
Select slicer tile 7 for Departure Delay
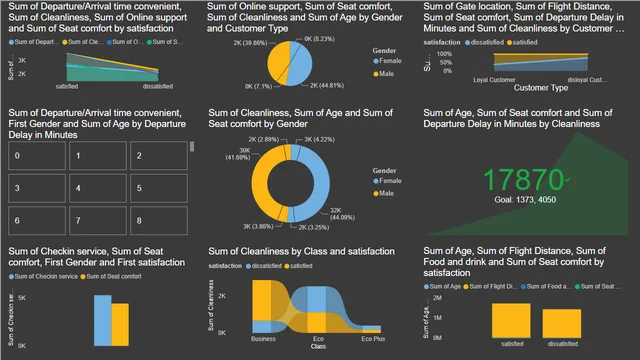tap(98, 220)
